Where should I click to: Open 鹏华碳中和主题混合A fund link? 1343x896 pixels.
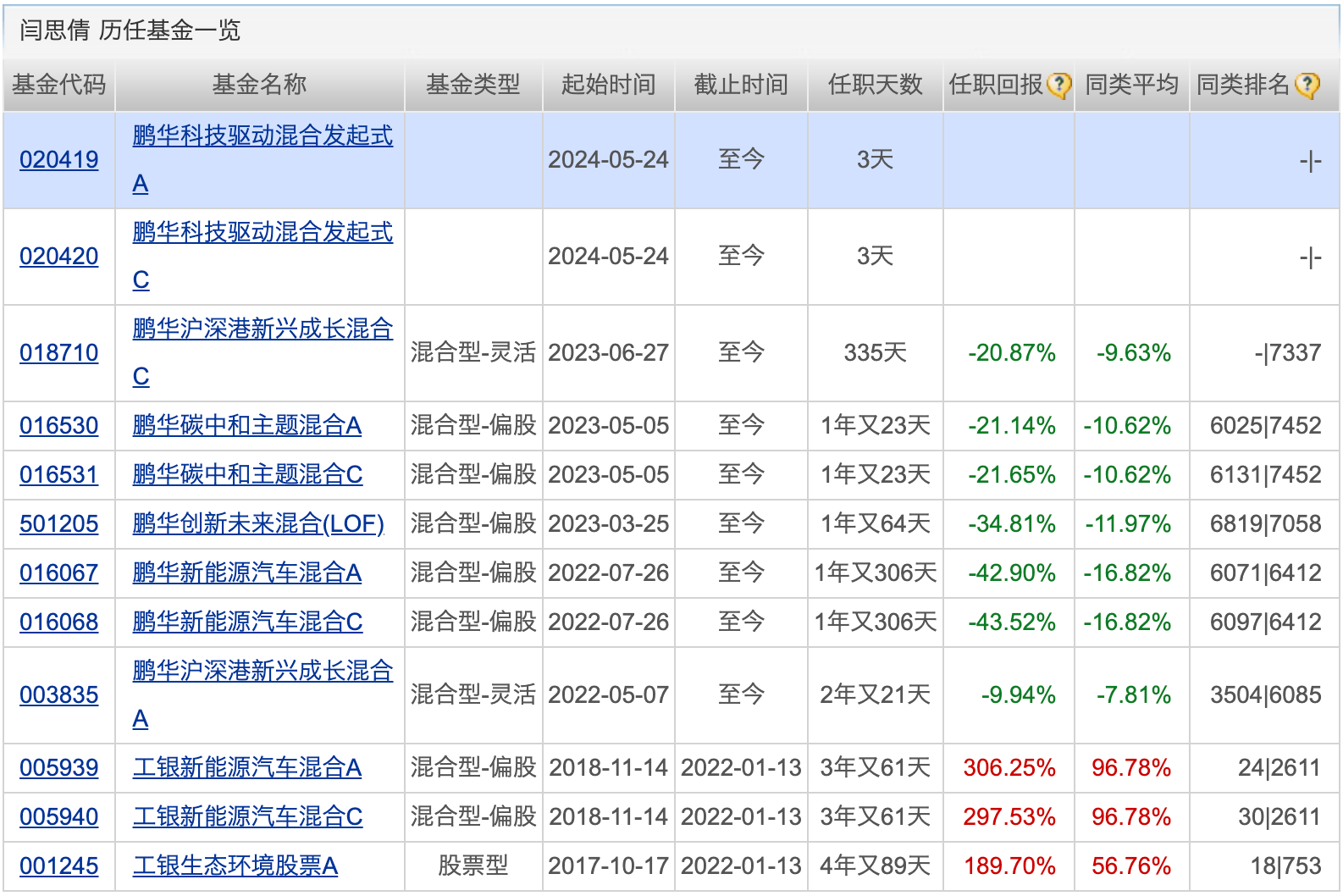247,425
